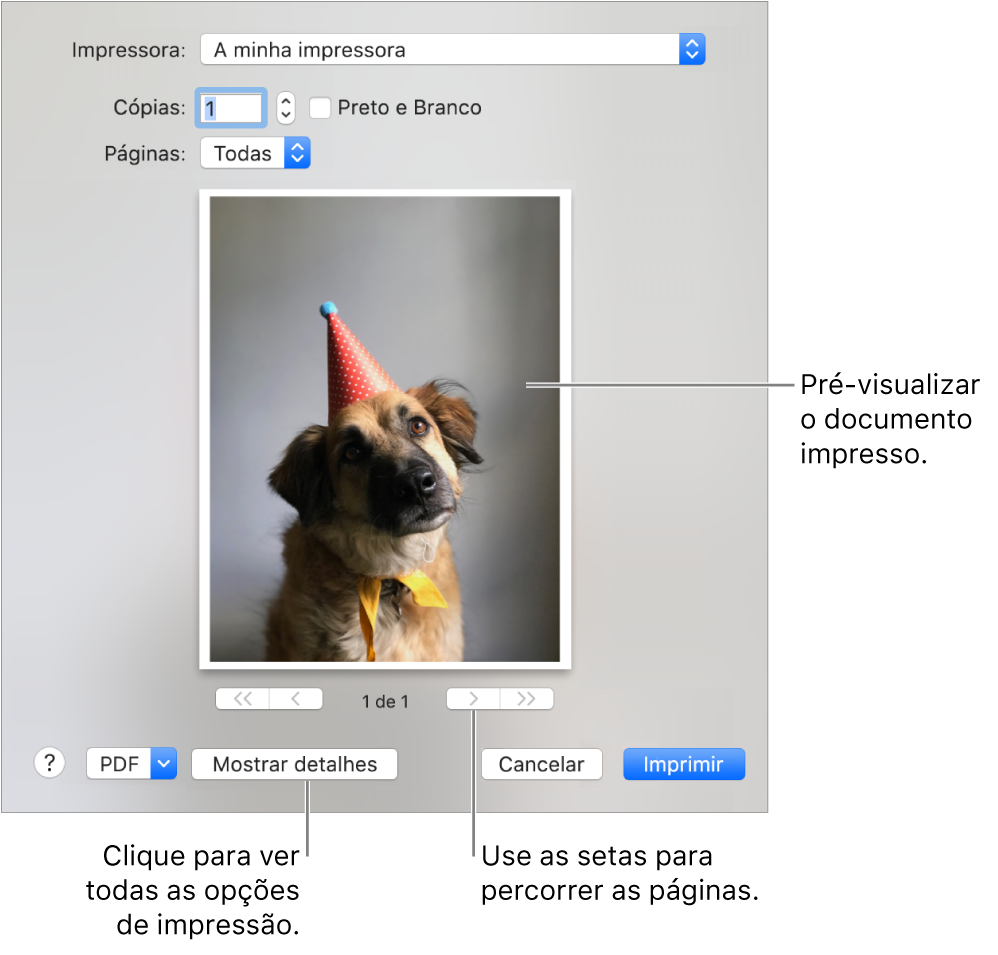998x955 pixels.
Task: Open the PDF export menu
Action: [131, 763]
